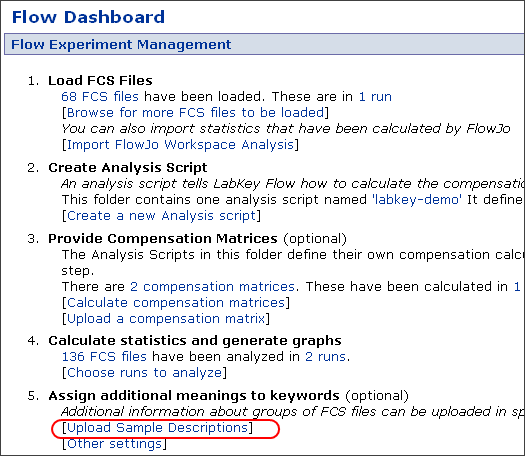Browse for more FCS files to be loaded

tap(196, 113)
